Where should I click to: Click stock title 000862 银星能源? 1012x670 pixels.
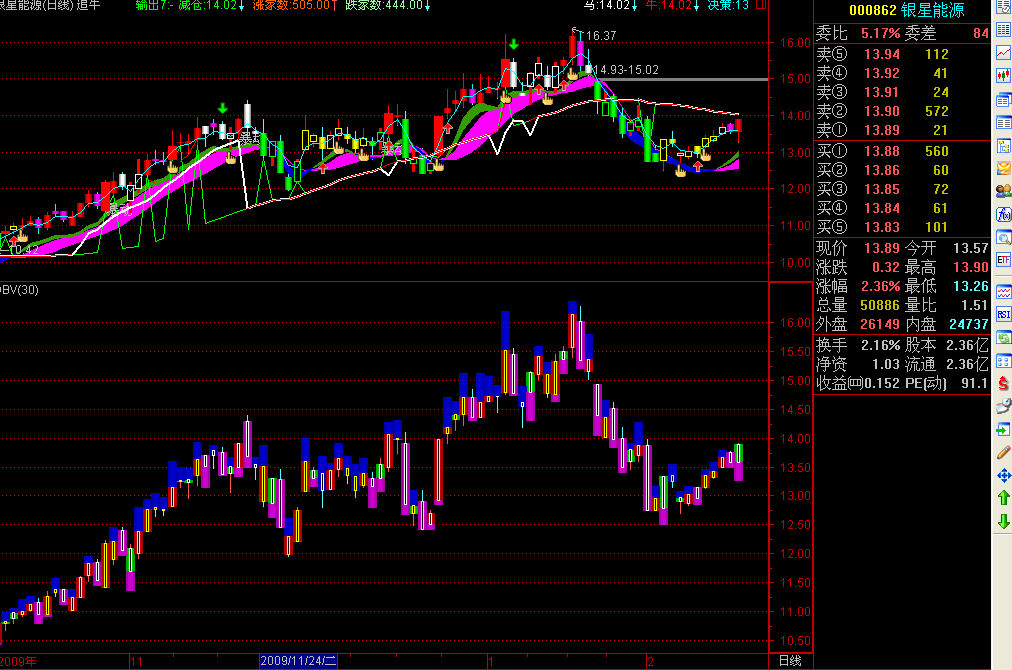906,10
